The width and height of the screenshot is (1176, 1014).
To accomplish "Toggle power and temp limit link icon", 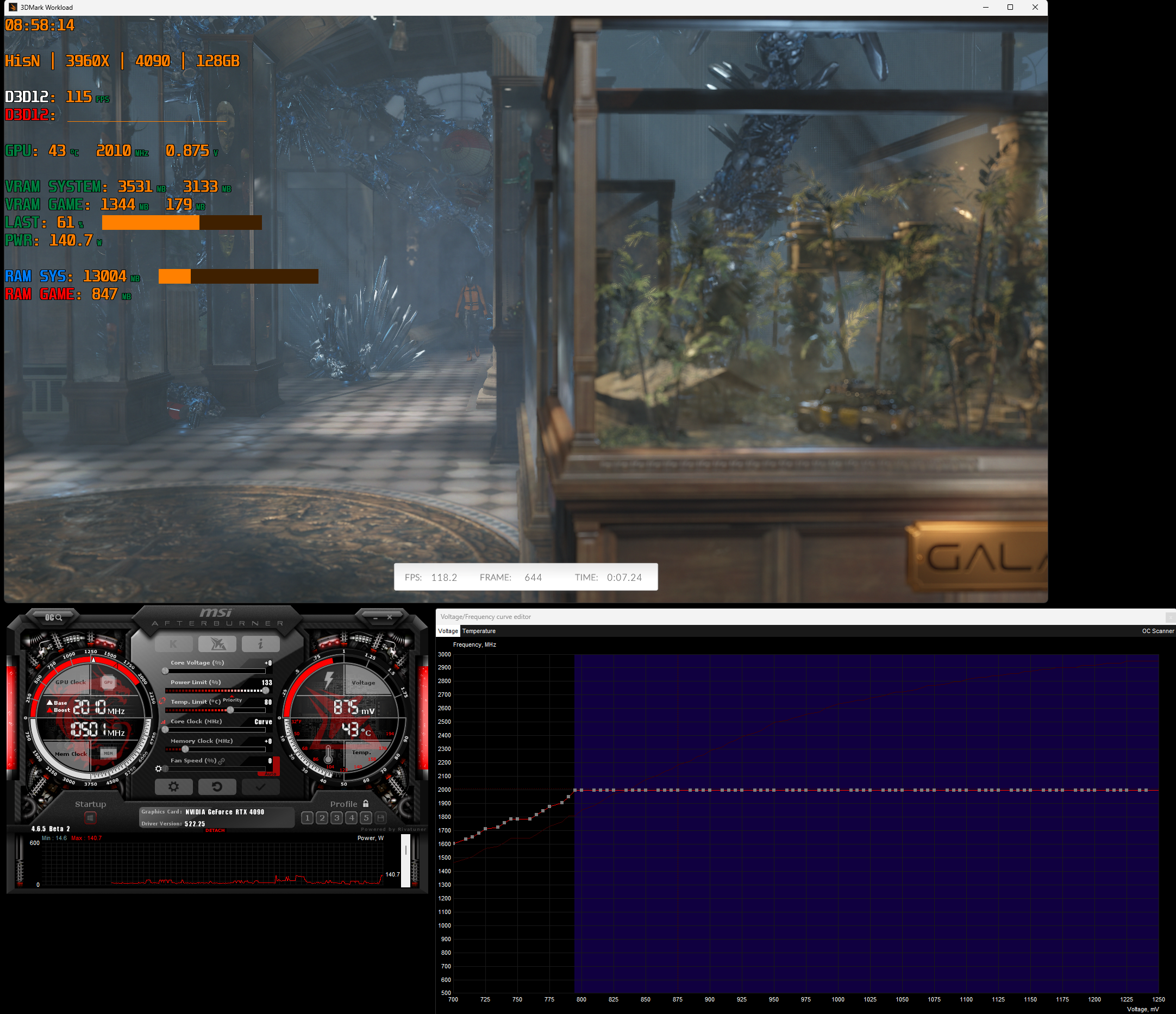I will [x=162, y=701].
